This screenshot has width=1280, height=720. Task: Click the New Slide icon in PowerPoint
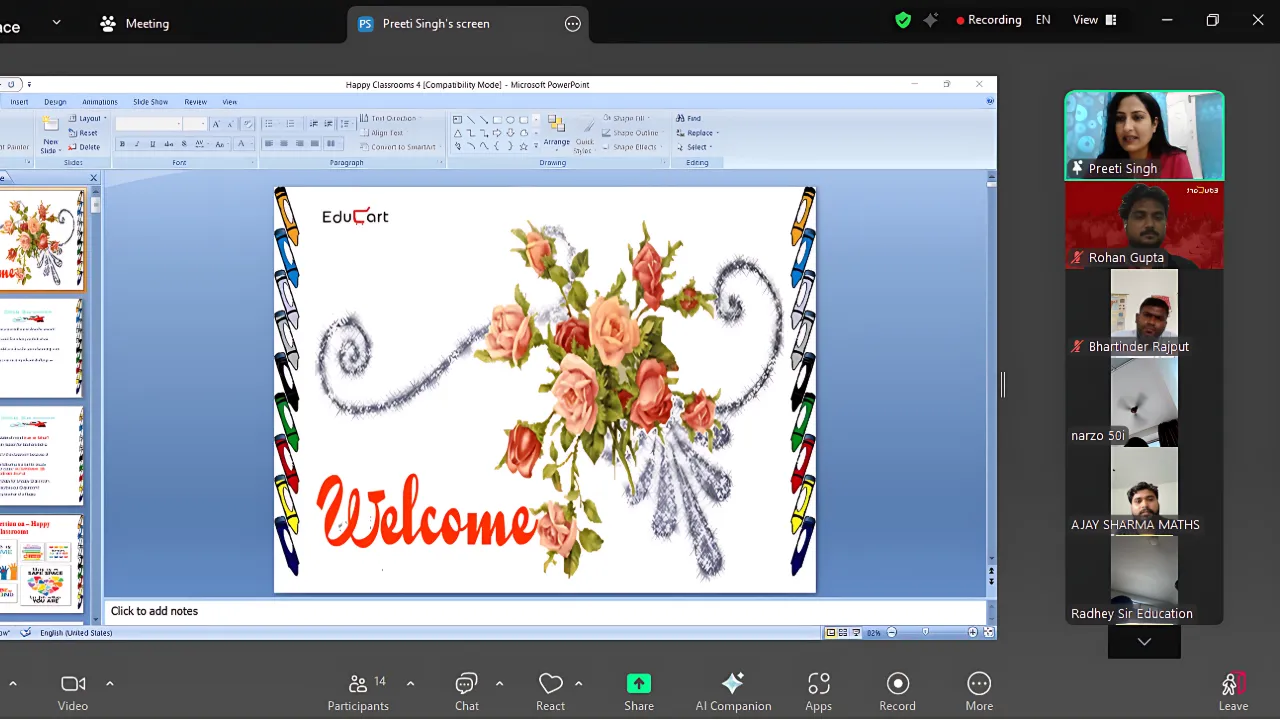(x=50, y=124)
